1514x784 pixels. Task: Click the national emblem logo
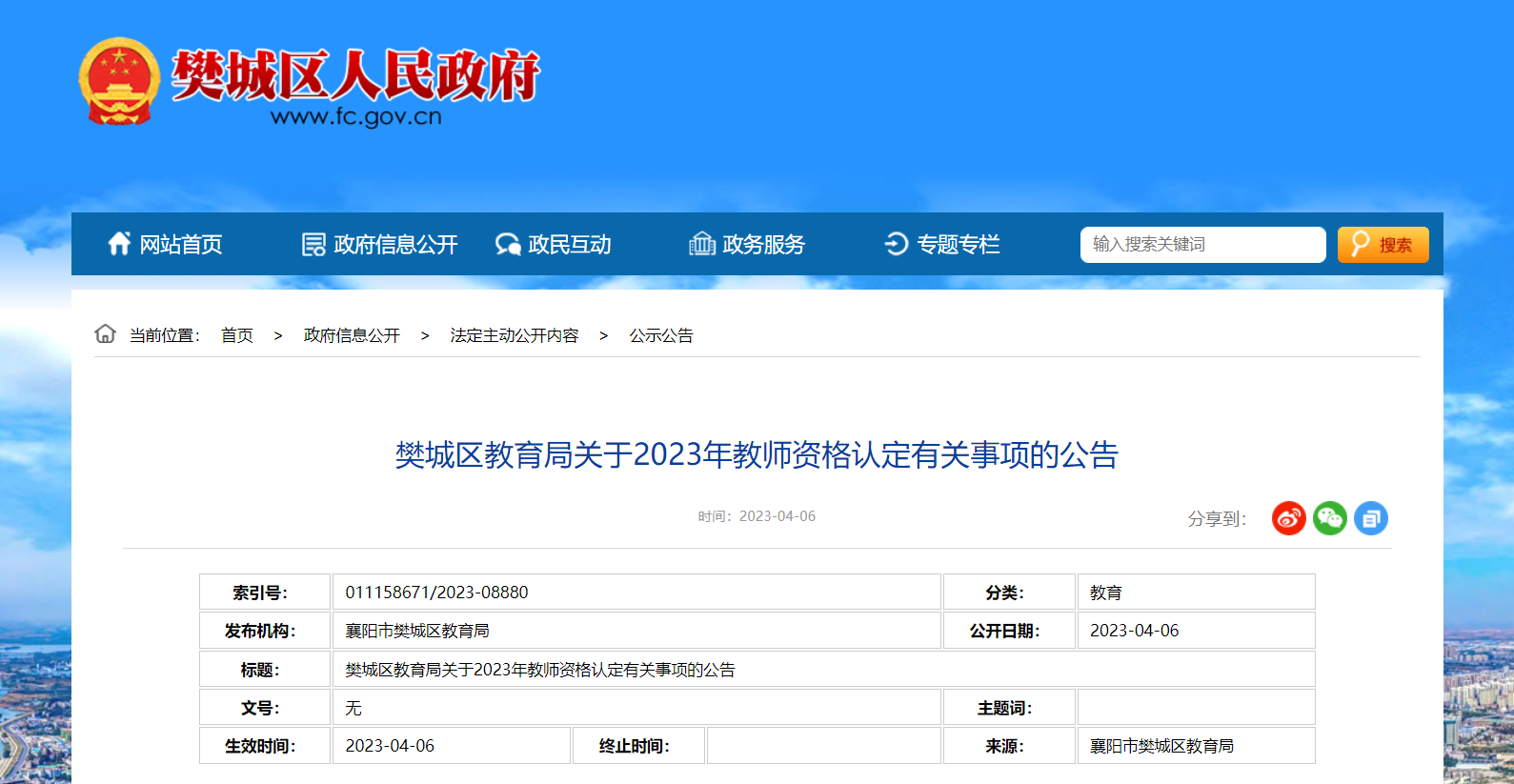tap(119, 82)
